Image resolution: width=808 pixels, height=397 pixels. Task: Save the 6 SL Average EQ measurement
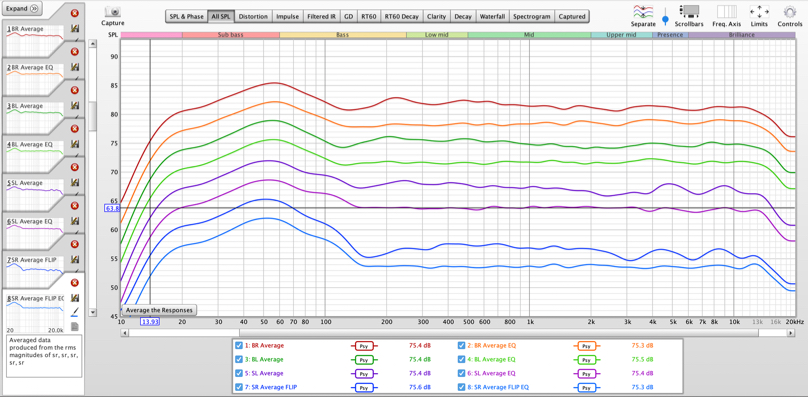click(75, 221)
